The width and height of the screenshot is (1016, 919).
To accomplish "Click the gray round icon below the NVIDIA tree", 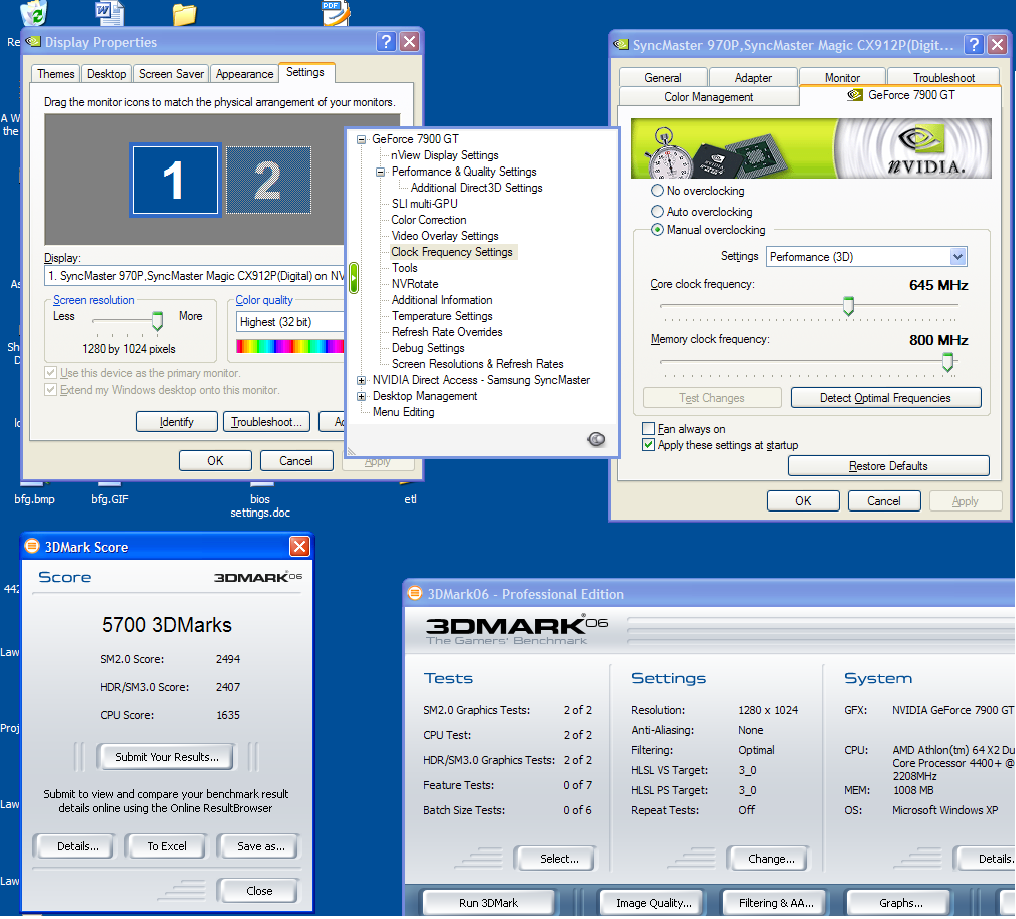I will [596, 439].
